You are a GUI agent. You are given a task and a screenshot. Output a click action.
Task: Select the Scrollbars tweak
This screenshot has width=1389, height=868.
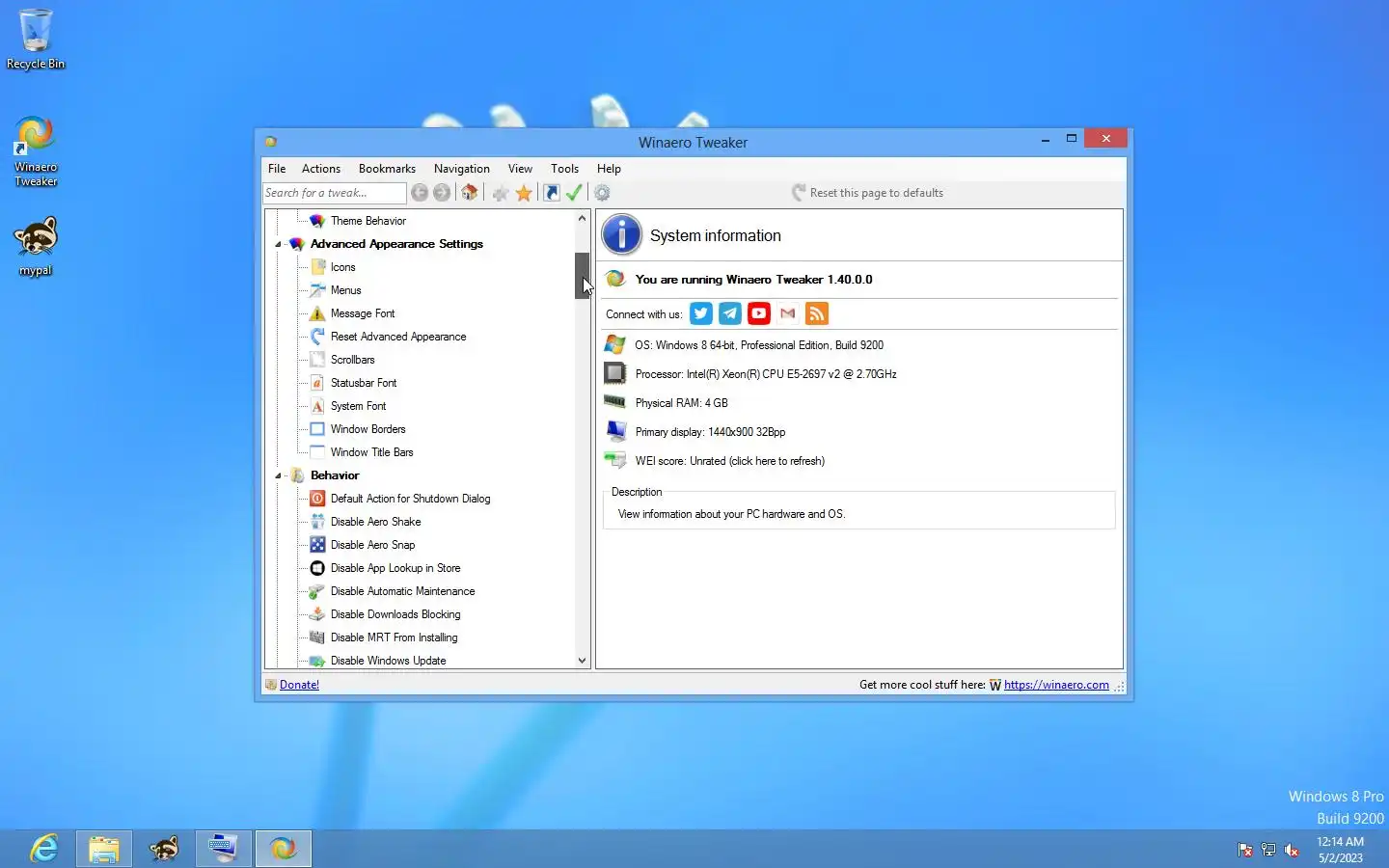click(352, 360)
